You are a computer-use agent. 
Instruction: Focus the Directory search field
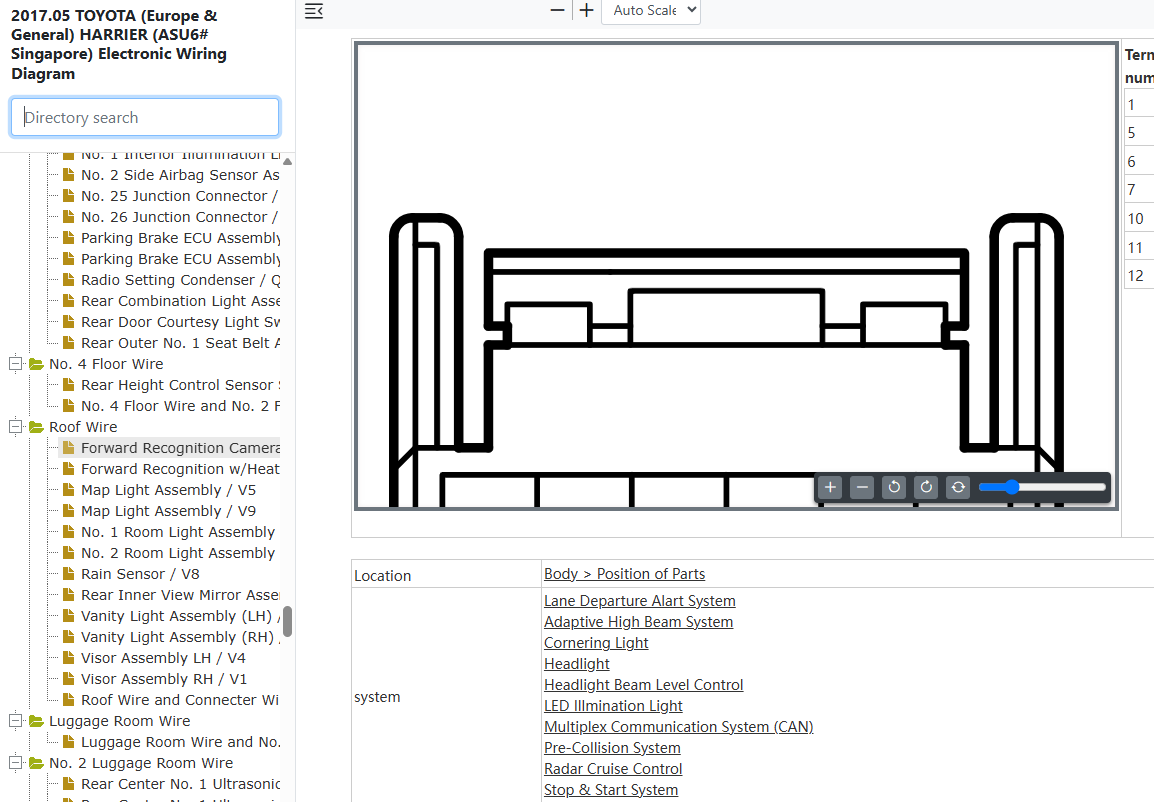(145, 117)
